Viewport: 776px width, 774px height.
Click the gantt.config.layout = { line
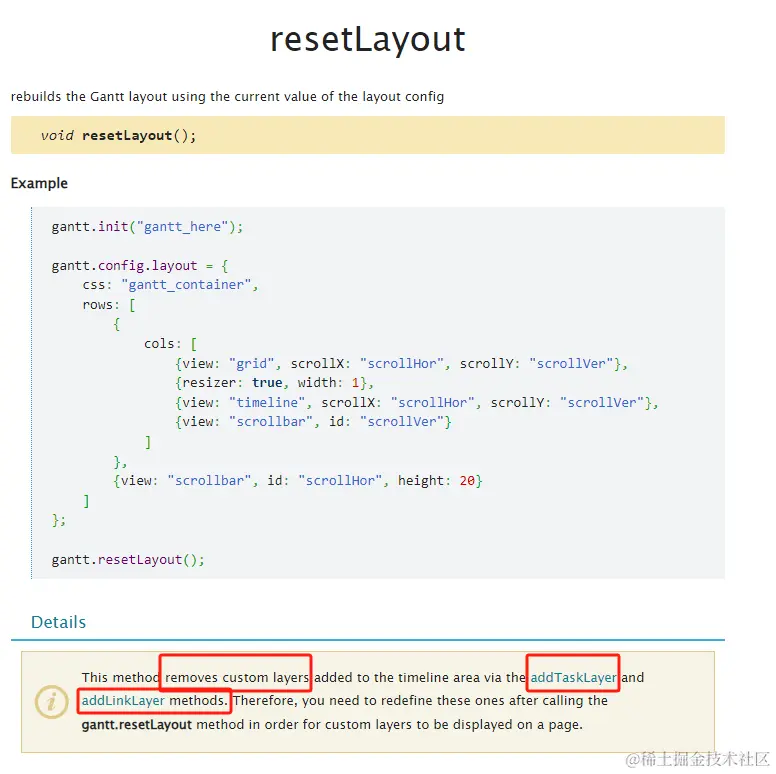[140, 266]
